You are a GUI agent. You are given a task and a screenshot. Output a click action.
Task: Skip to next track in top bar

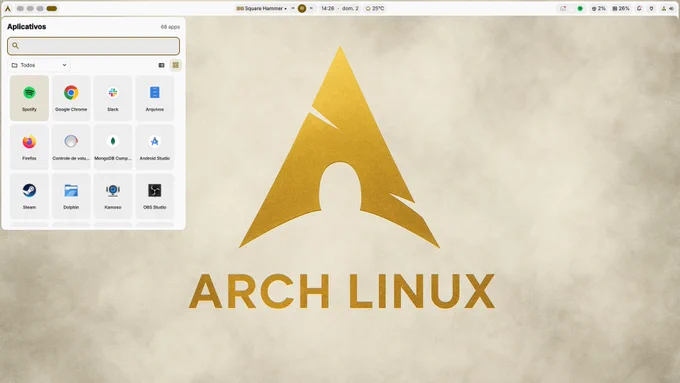point(311,8)
